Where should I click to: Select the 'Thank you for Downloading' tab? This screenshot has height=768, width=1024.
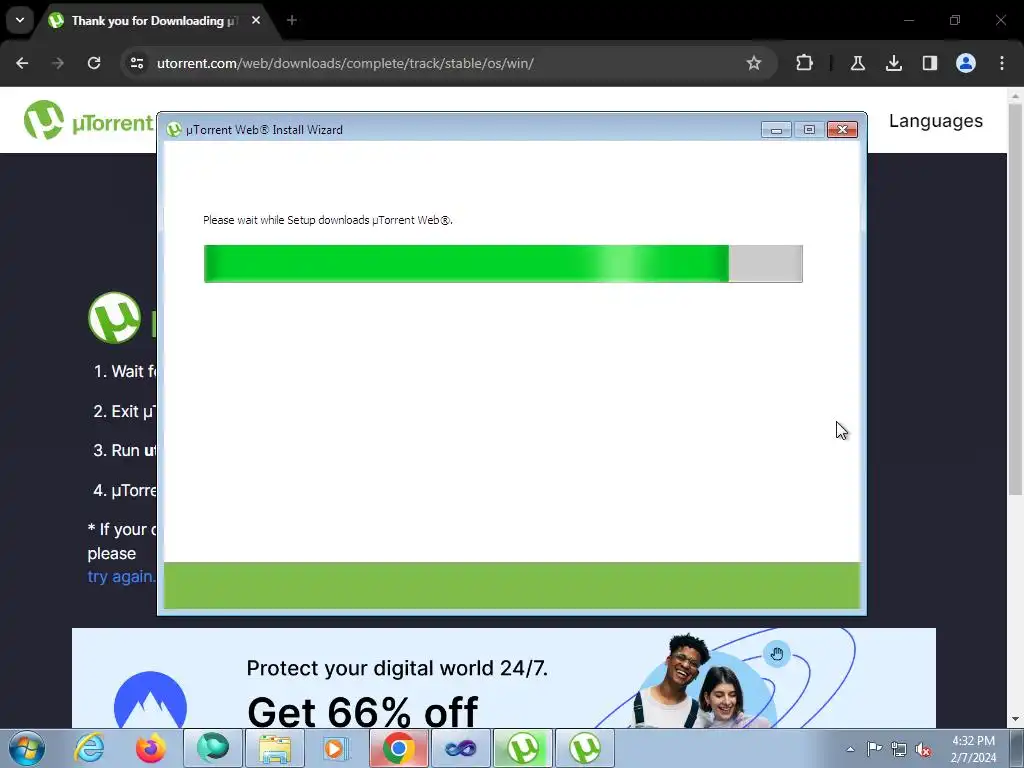[x=155, y=21]
